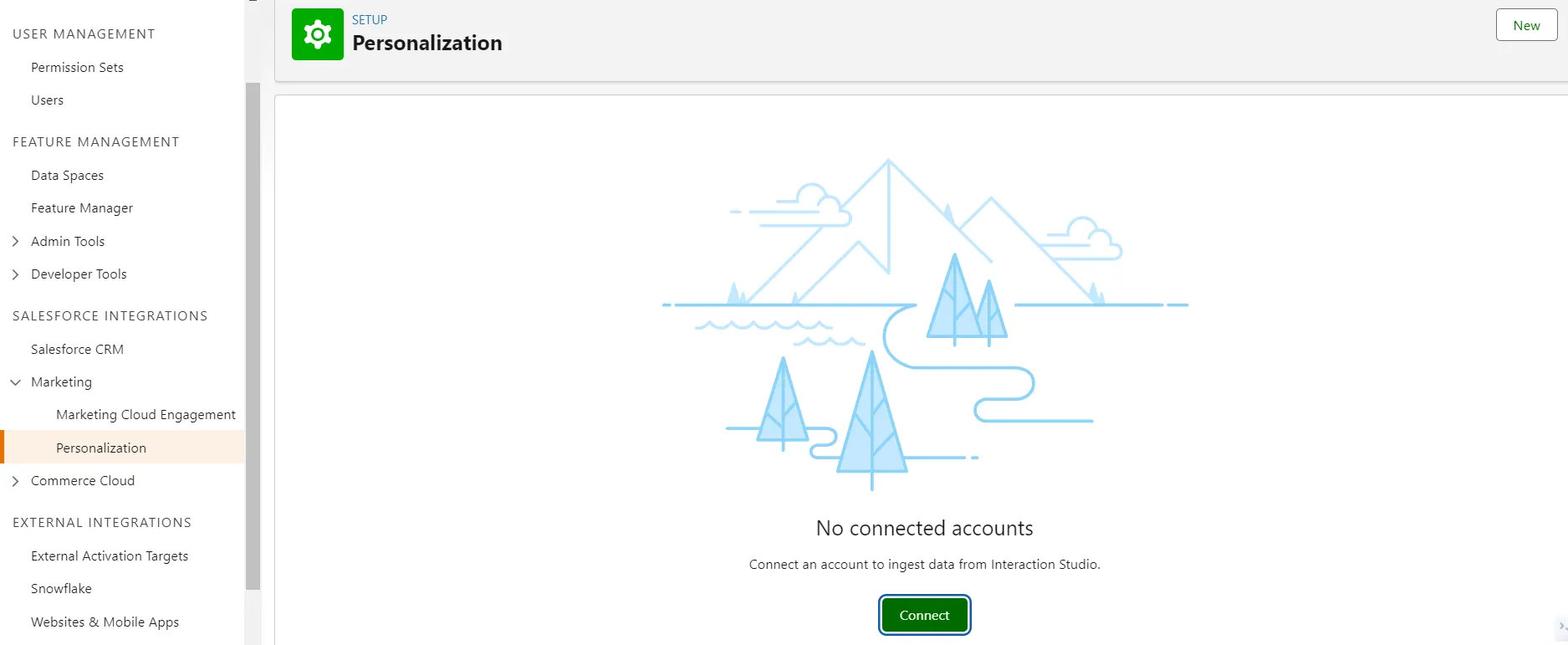The width and height of the screenshot is (1568, 645).
Task: Open Salesforce CRM integration
Action: [77, 350]
